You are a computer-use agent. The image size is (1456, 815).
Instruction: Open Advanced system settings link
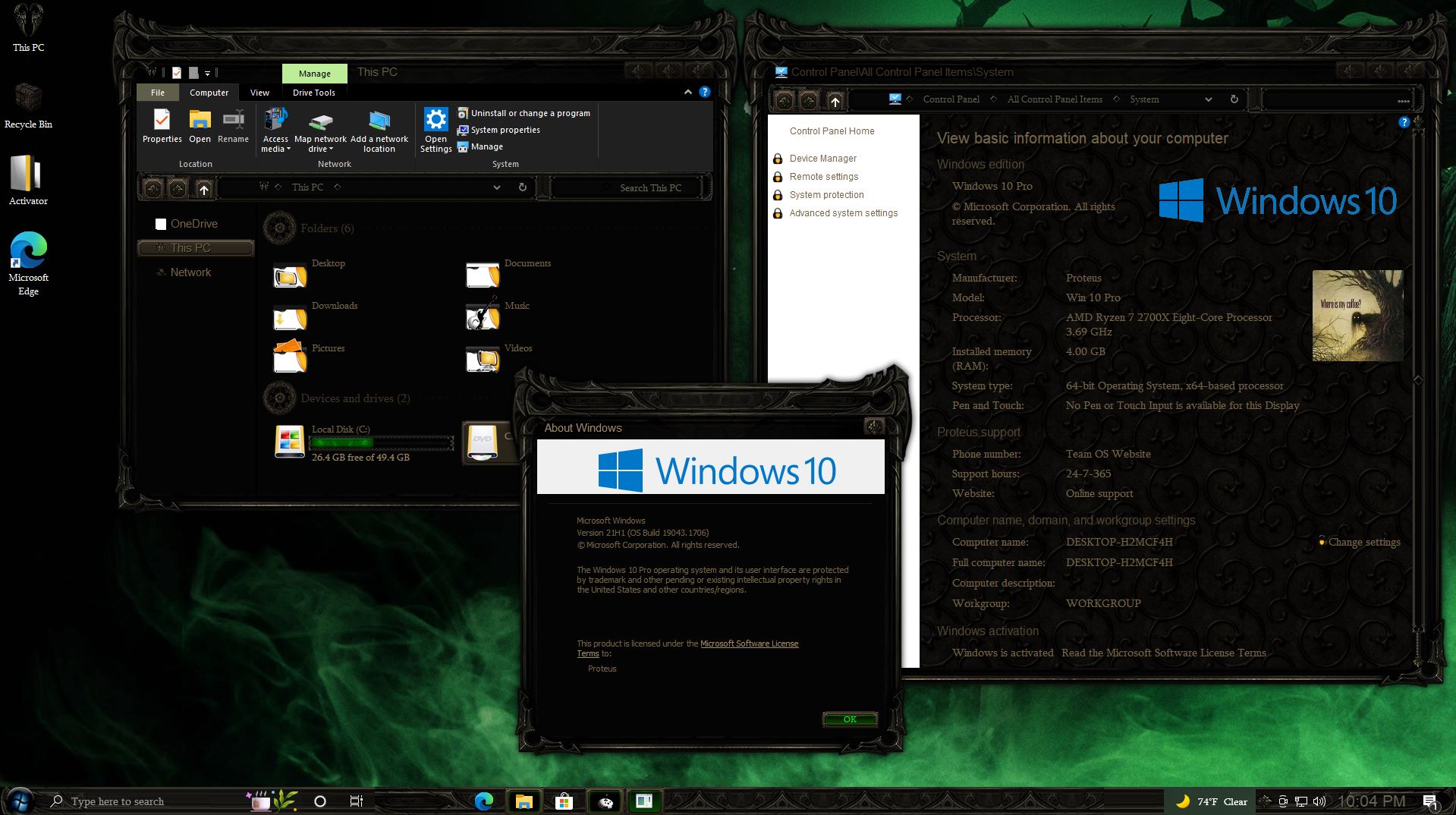click(x=843, y=213)
